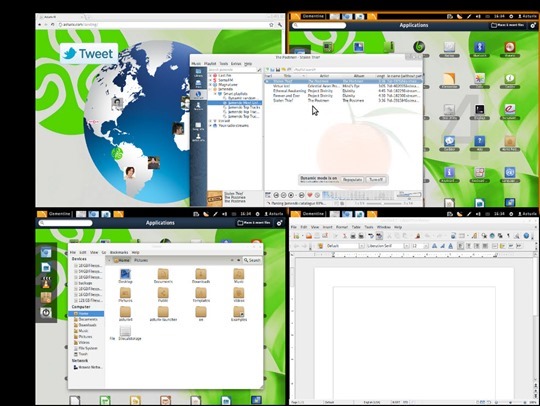Click Places & recent files in Applications dashboard
The width and height of the screenshot is (540, 406).
coord(508,25)
